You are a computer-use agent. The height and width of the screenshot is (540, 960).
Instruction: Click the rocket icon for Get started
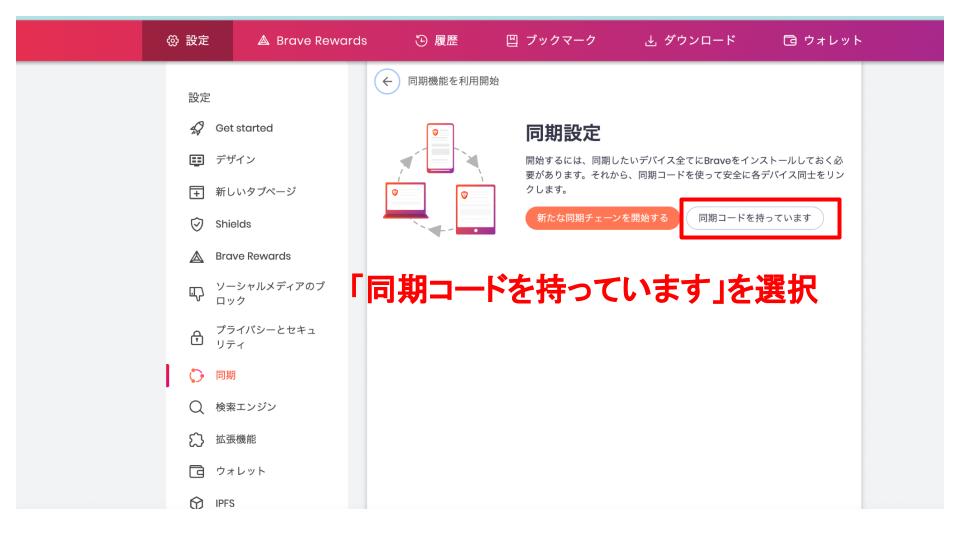197,128
